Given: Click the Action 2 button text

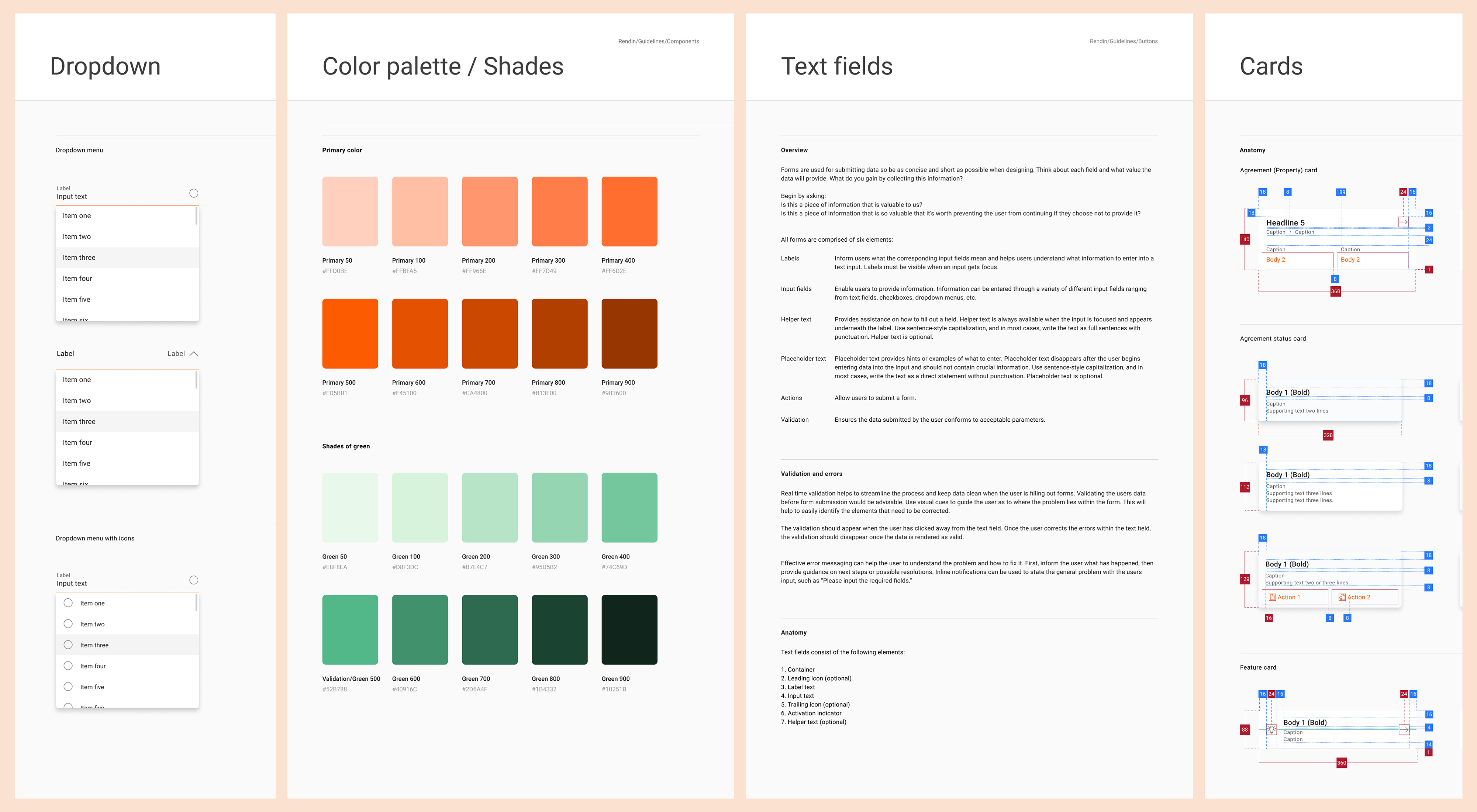Looking at the screenshot, I should (1358, 597).
